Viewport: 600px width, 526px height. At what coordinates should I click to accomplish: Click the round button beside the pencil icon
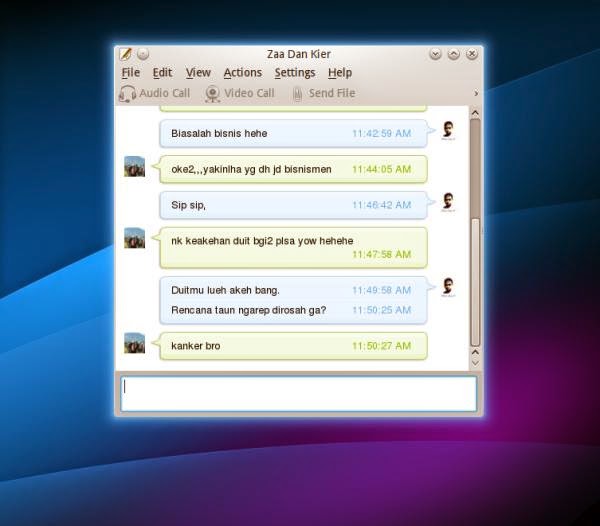click(143, 54)
